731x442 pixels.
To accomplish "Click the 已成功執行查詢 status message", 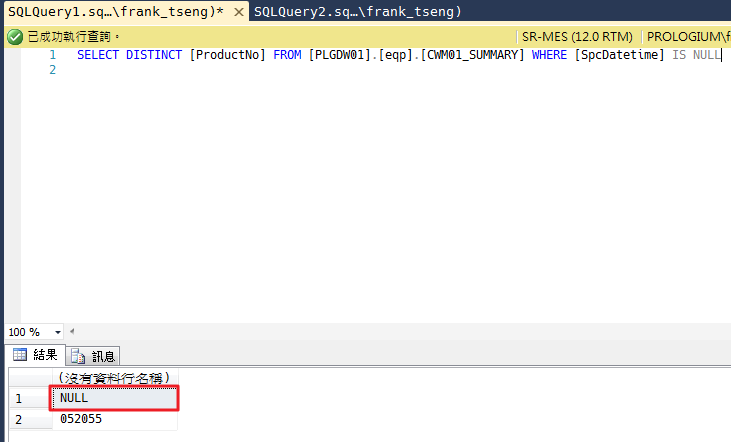I will coord(73,35).
